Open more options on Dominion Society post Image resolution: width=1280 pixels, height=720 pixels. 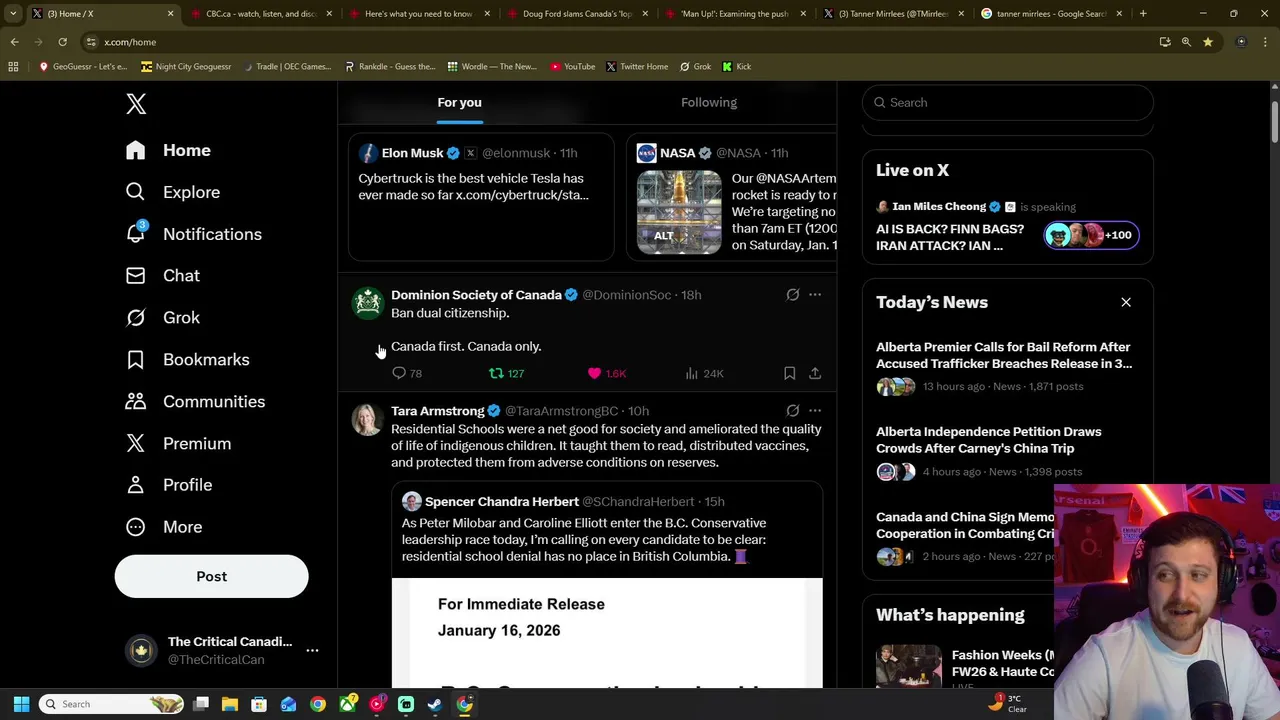815,295
